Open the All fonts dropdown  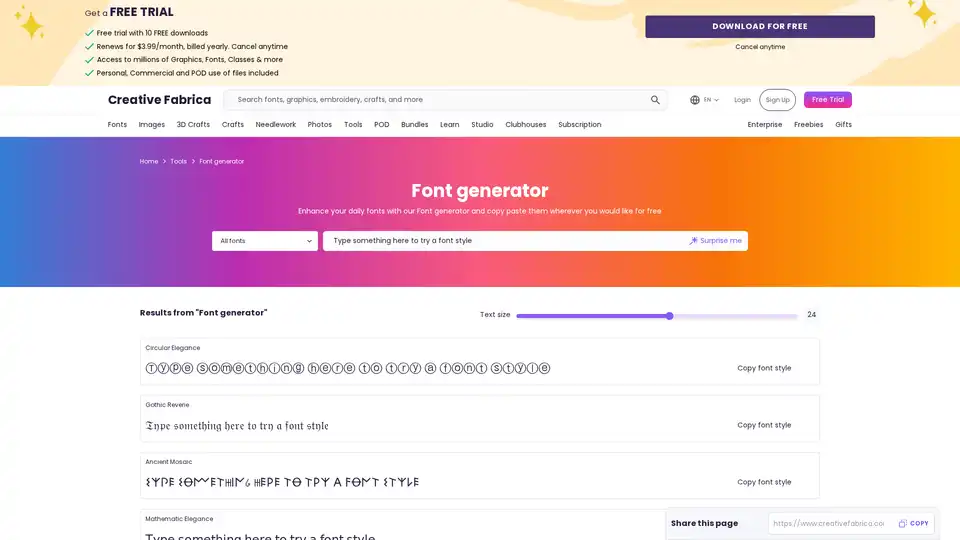[x=265, y=241]
